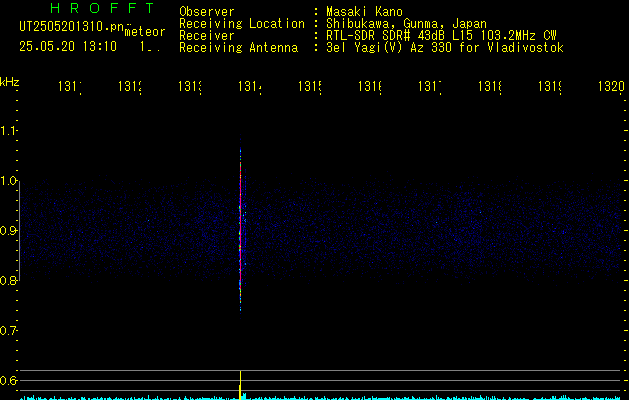Click the yellow power spike in level graph
The width and height of the screenshot is (629, 400).
point(240,384)
